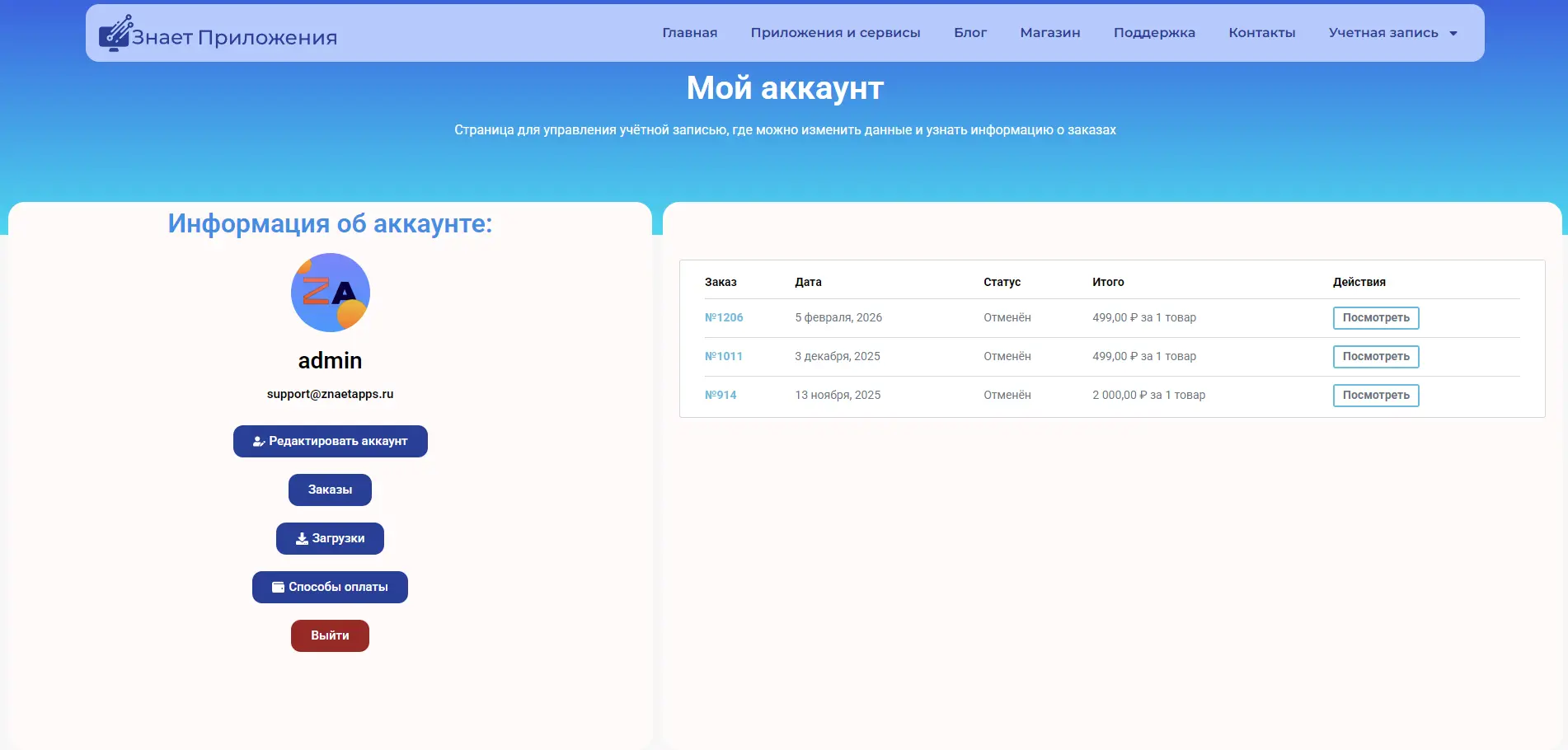Click the 499,00 ₽ total of order №1011

coord(1144,356)
